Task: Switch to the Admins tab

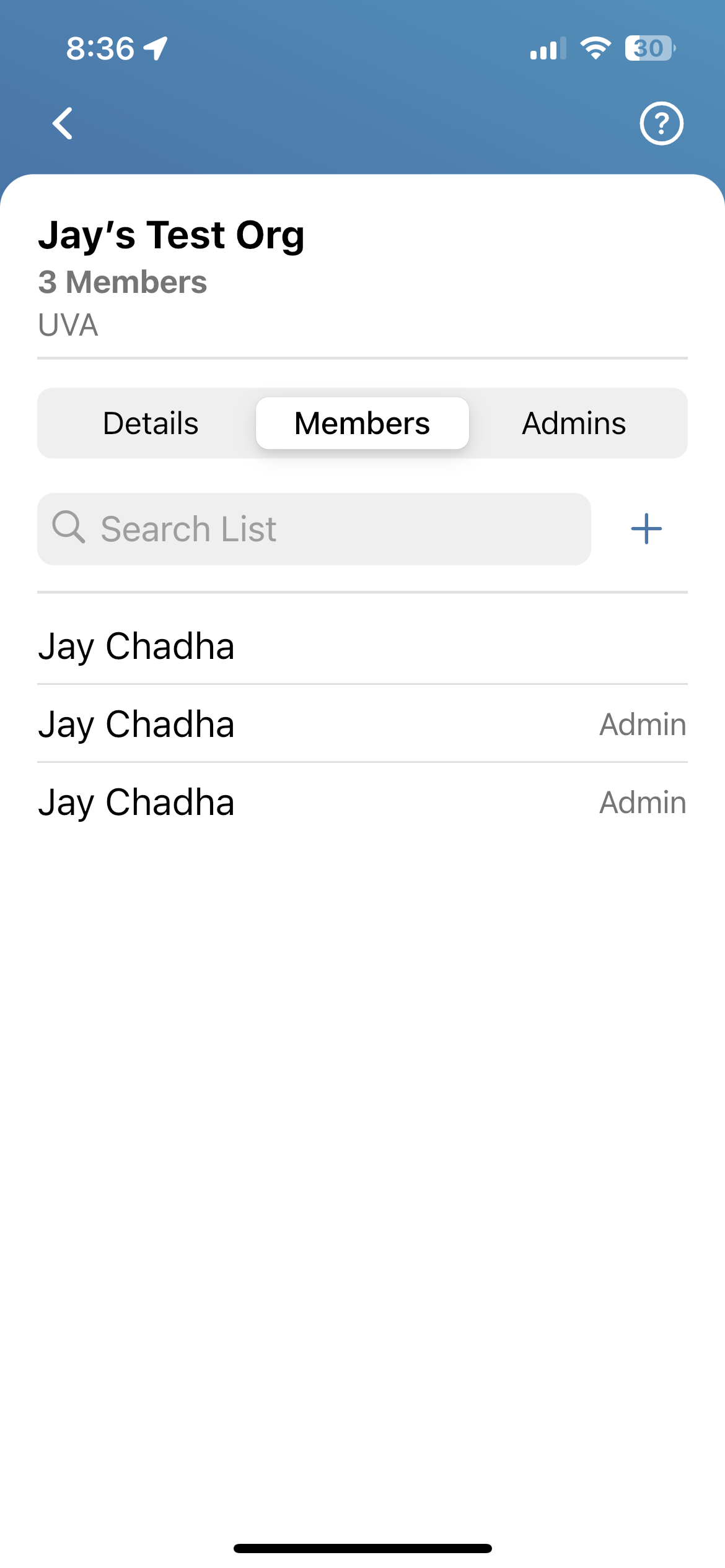Action: (574, 424)
